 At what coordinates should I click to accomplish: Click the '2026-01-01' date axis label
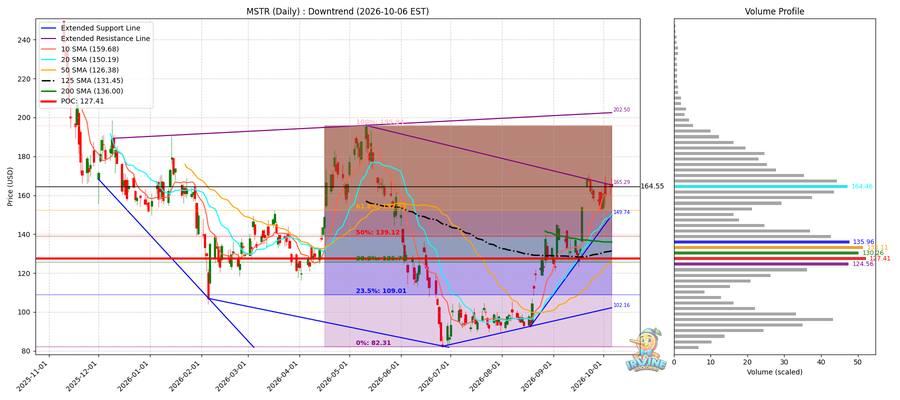(x=135, y=375)
